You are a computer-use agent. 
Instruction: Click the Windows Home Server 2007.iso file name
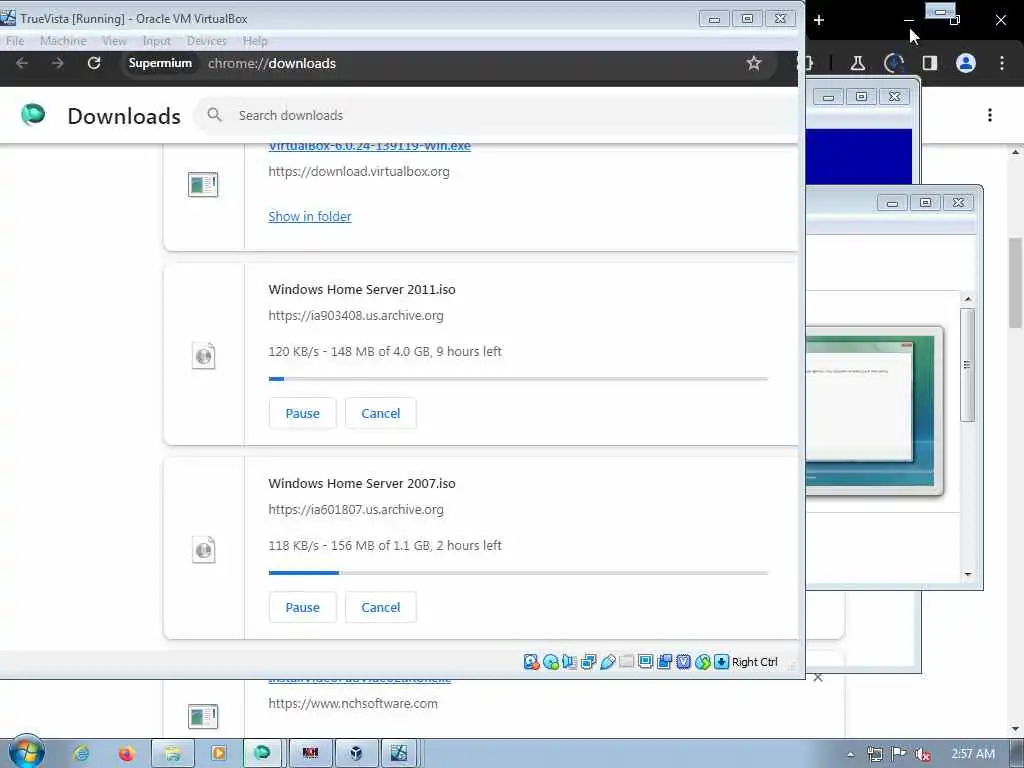[x=362, y=483]
